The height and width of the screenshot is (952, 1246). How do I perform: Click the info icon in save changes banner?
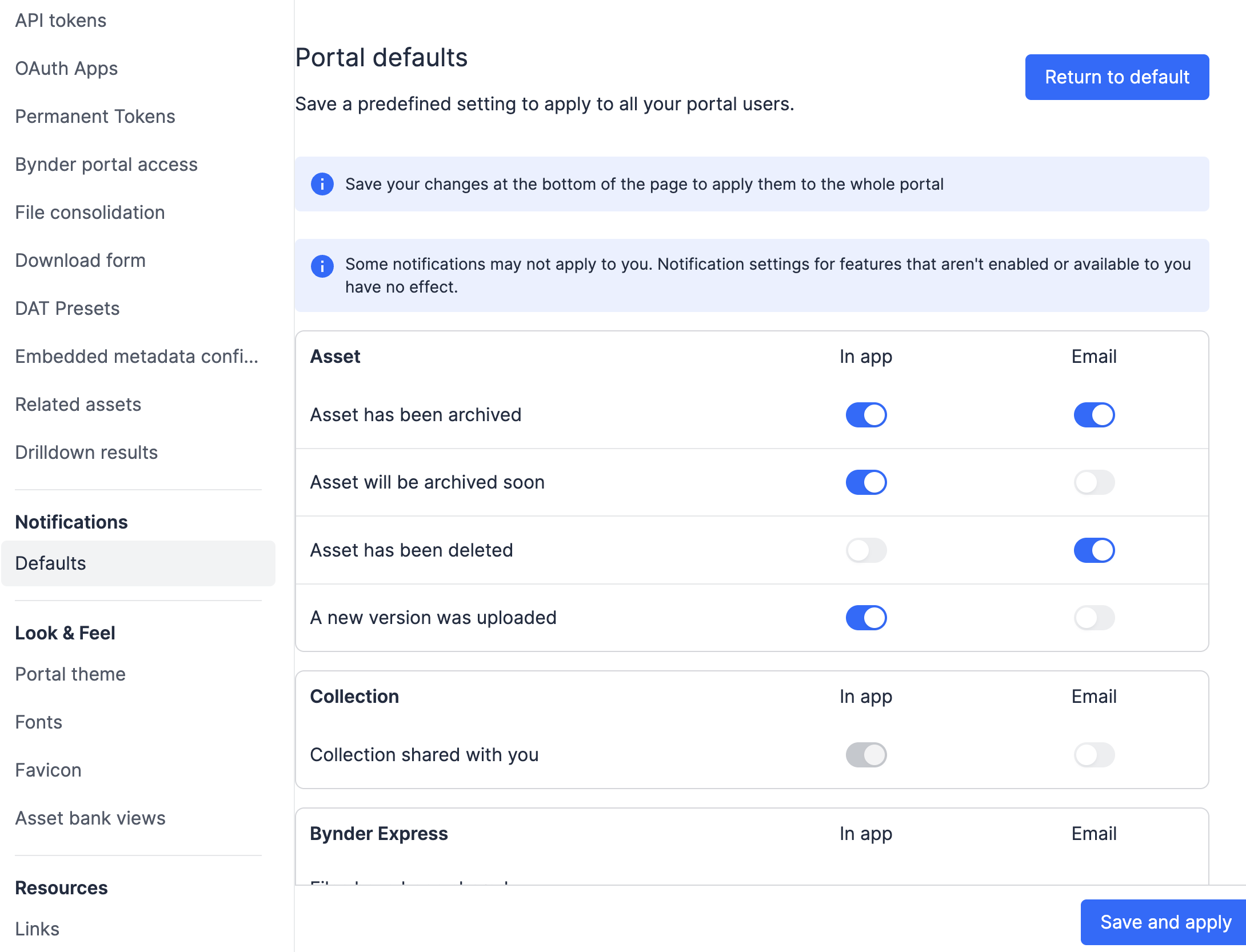click(322, 184)
